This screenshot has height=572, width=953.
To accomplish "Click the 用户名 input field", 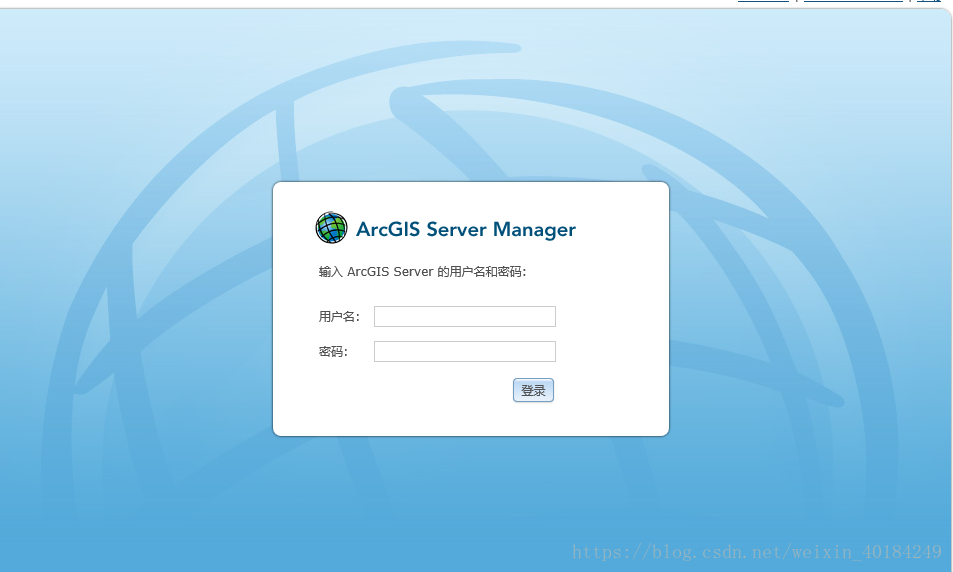I will [464, 316].
